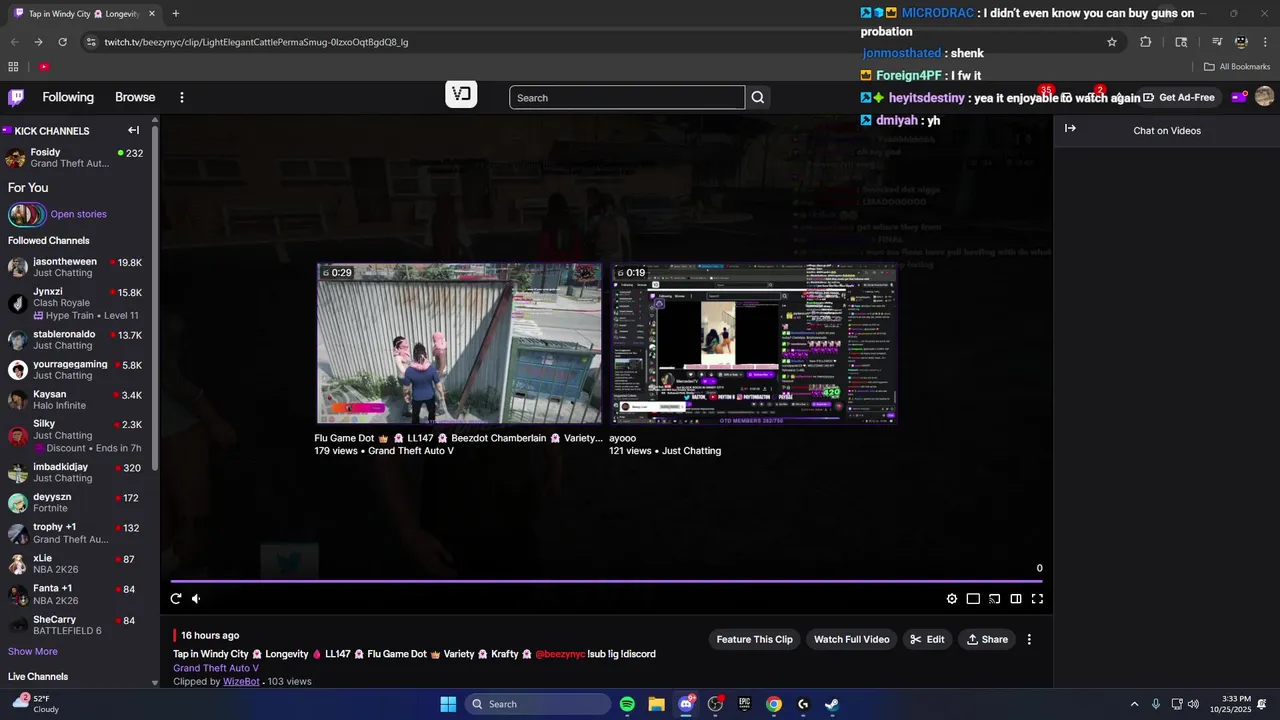Viewport: 1280px width, 720px height.
Task: Click the ayooo clip title
Action: pyautogui.click(x=623, y=438)
